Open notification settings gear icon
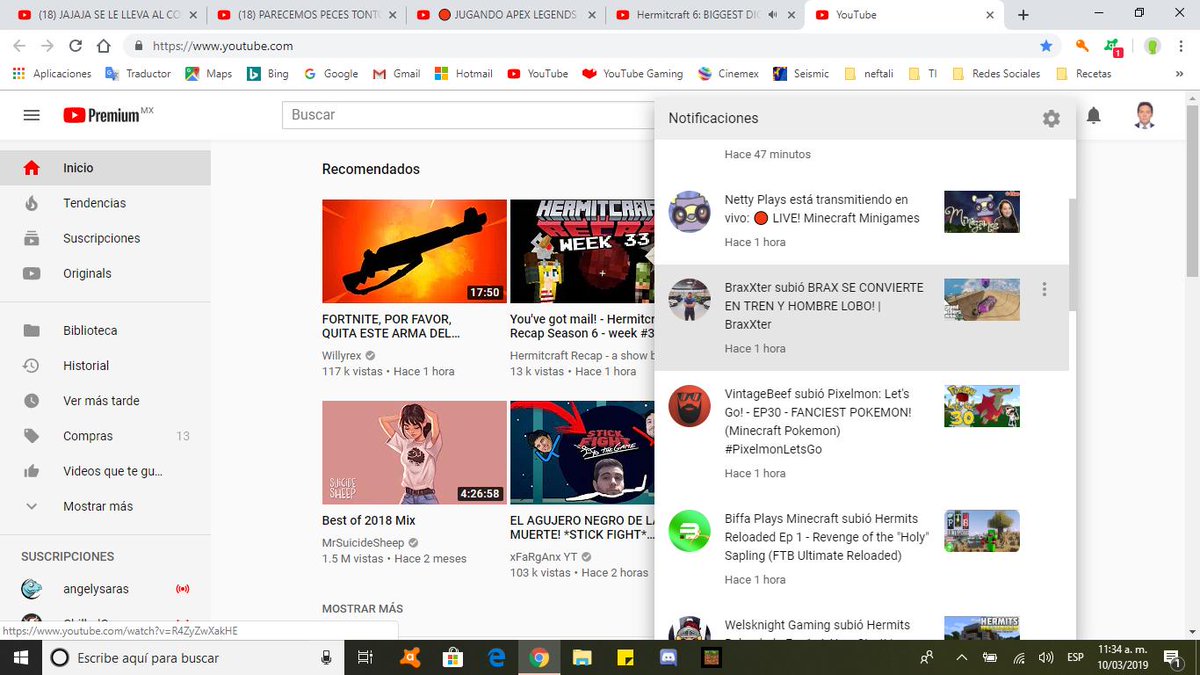 1051,118
